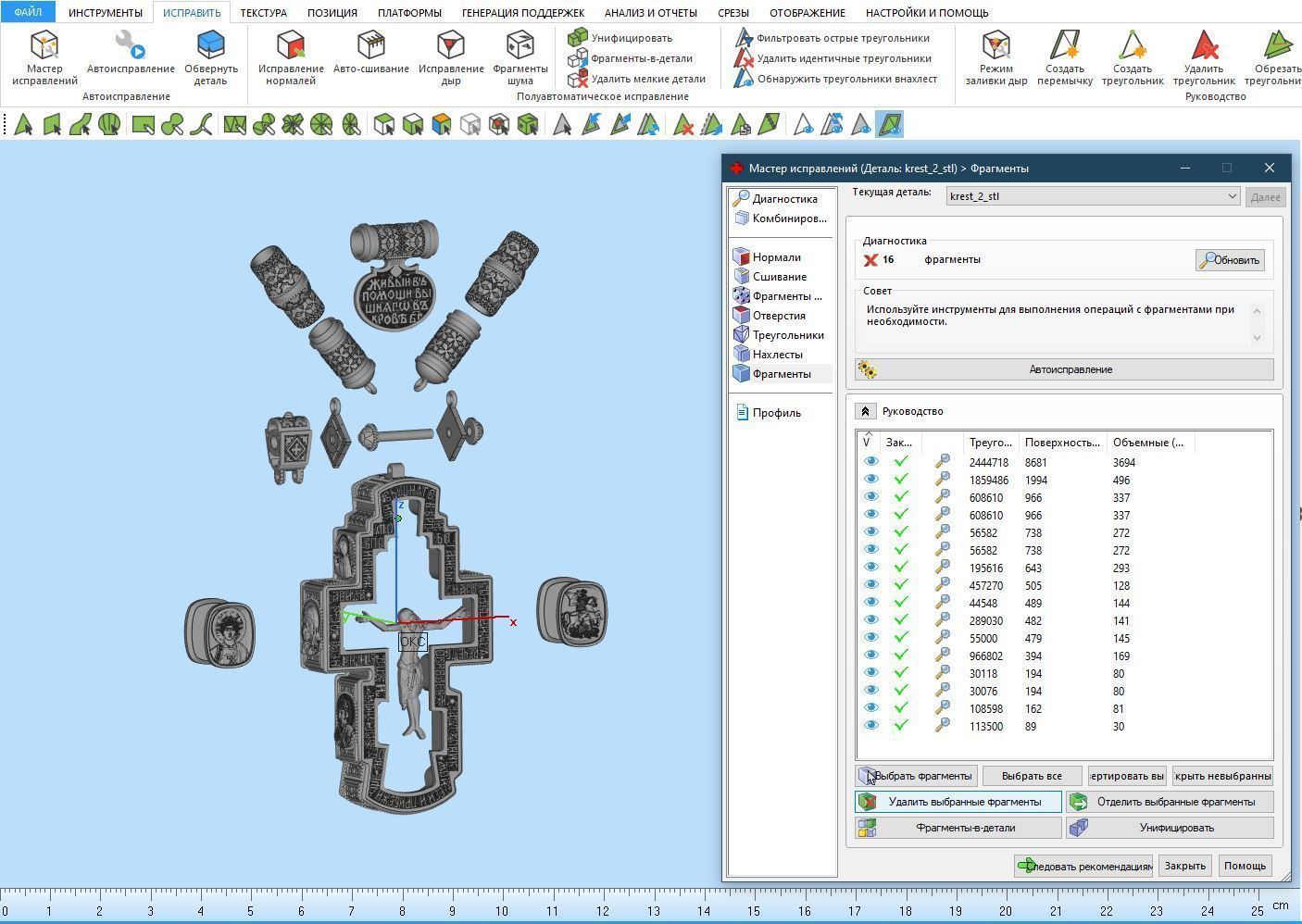This screenshot has width=1302, height=924.
Task: Click the highlighted active icon ending the toolbar
Action: point(890,124)
